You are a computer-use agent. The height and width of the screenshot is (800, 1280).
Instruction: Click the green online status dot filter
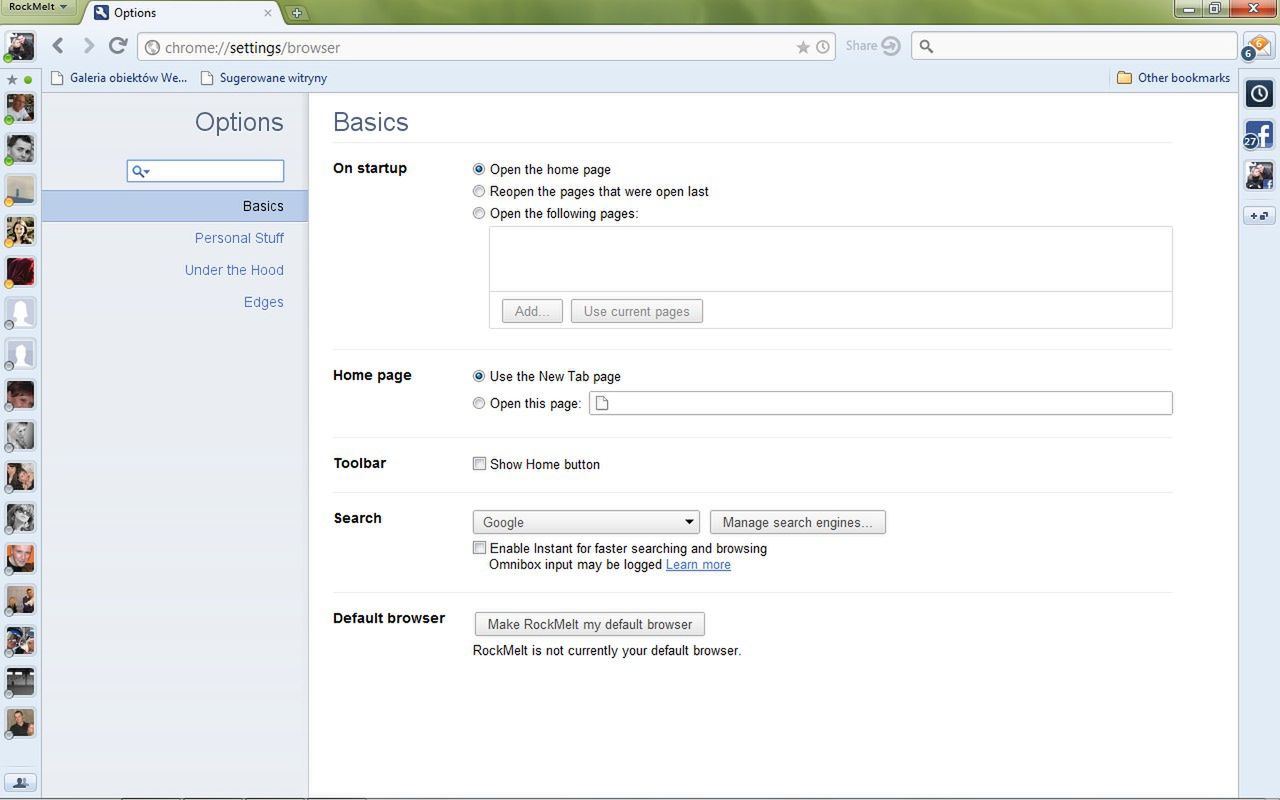(x=28, y=79)
